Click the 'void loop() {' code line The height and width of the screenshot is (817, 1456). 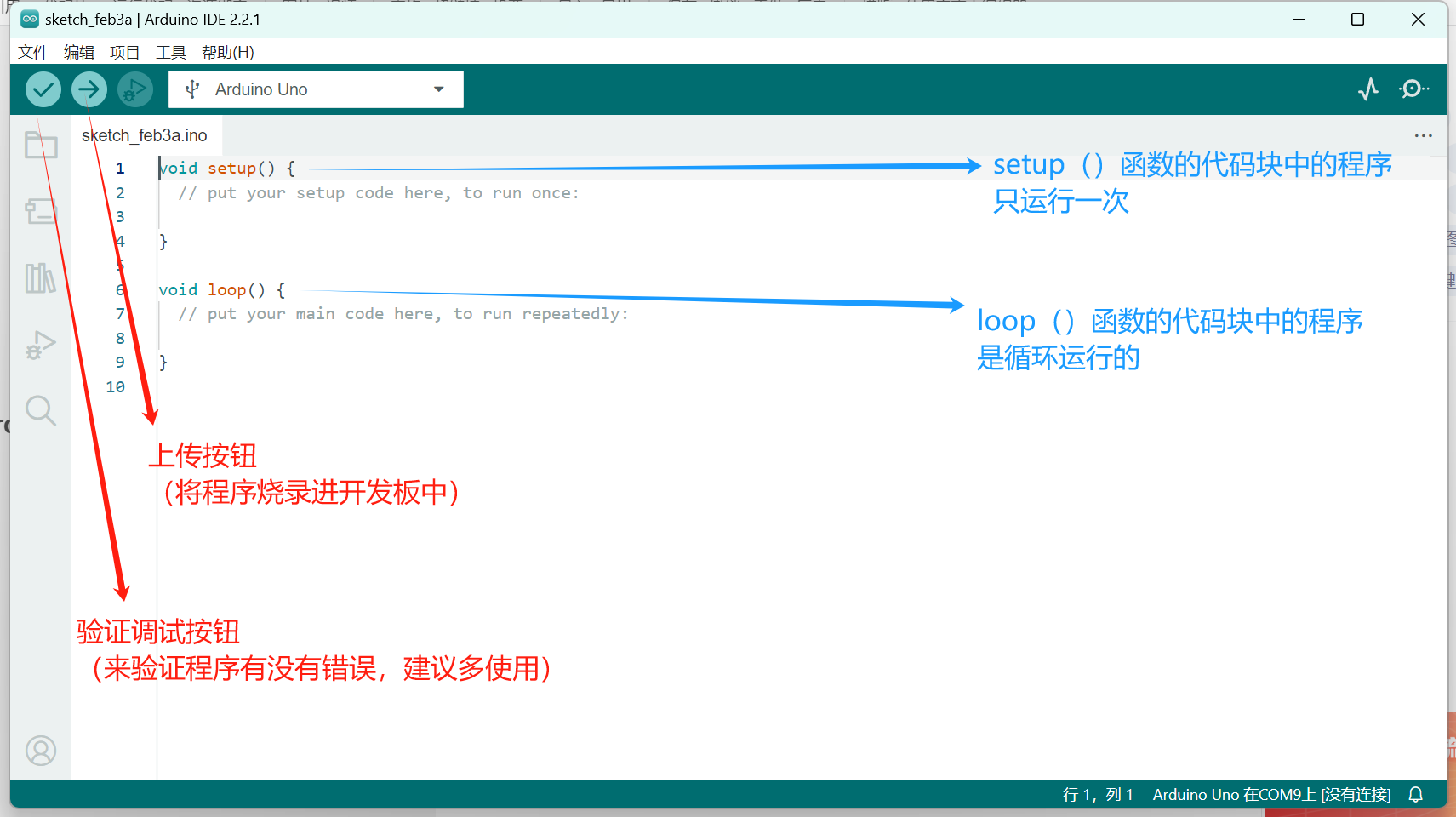click(222, 290)
